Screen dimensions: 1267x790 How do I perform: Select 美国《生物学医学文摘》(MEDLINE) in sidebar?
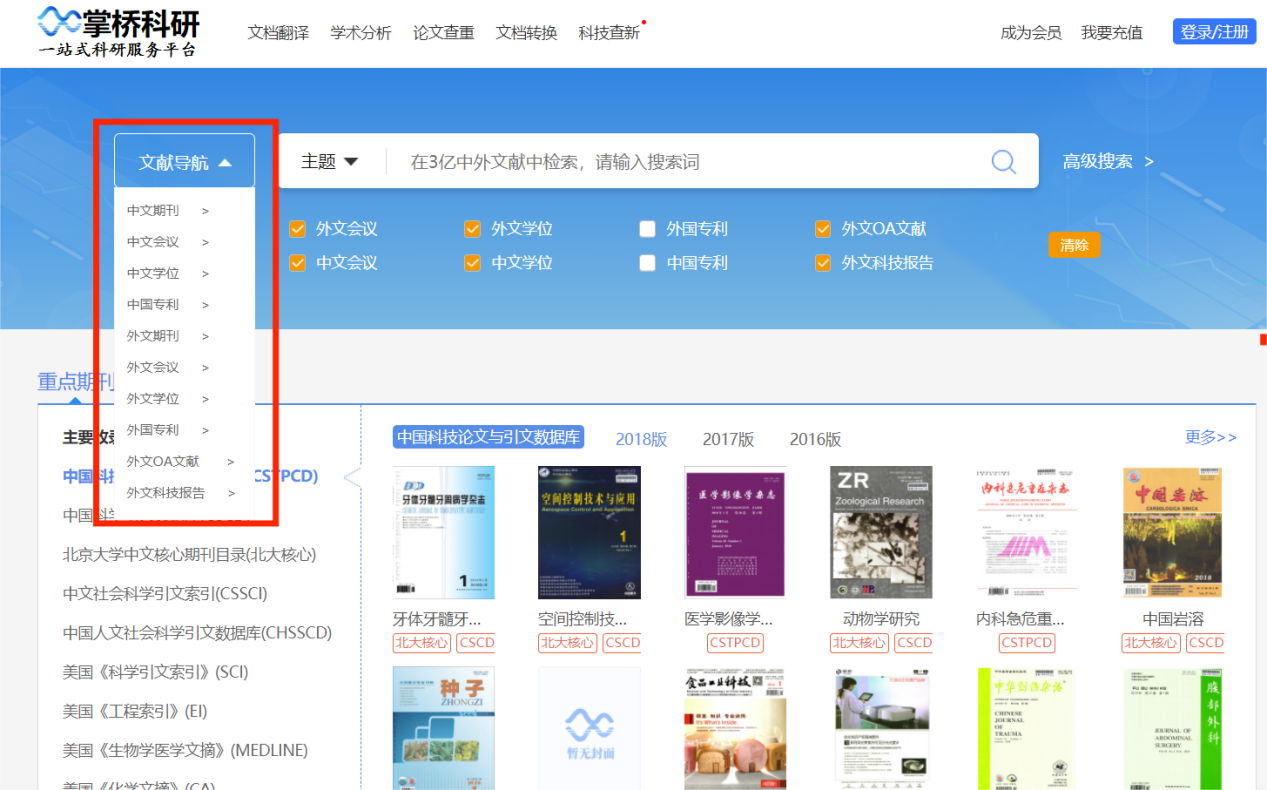[x=185, y=750]
